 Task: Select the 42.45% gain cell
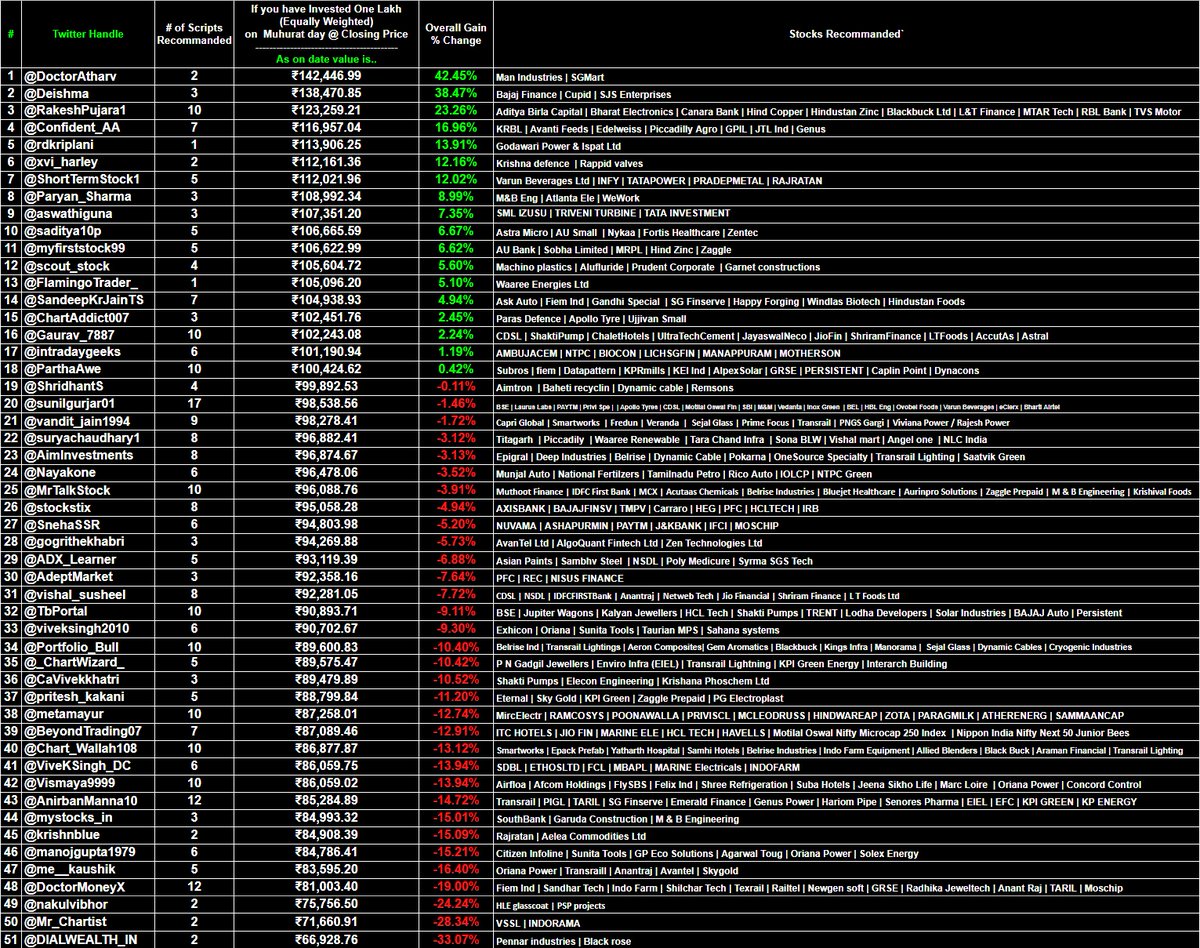(x=454, y=76)
